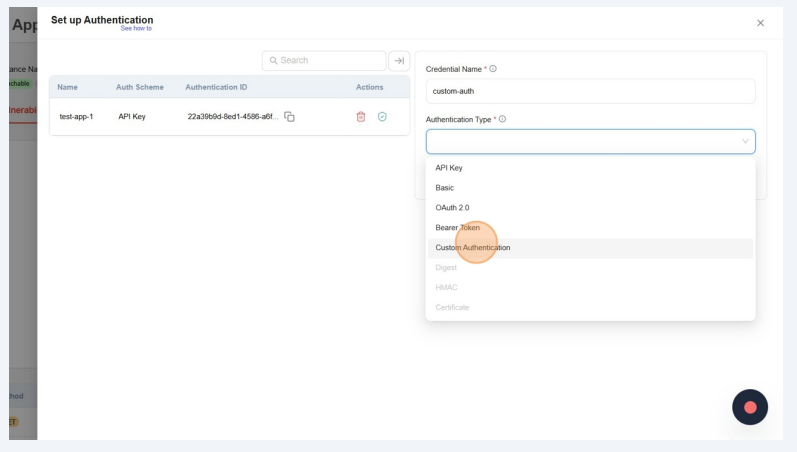Copy the test-app-1 authentication ID

point(290,117)
